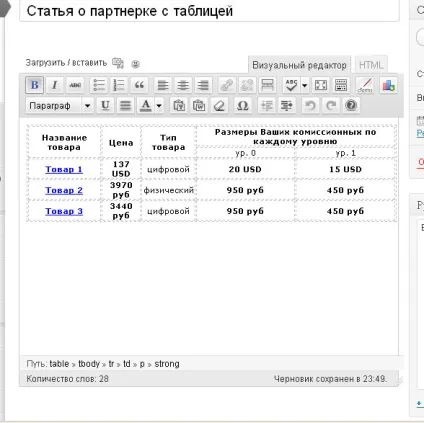Redo the last action
424x423 pixels.
(x=331, y=106)
